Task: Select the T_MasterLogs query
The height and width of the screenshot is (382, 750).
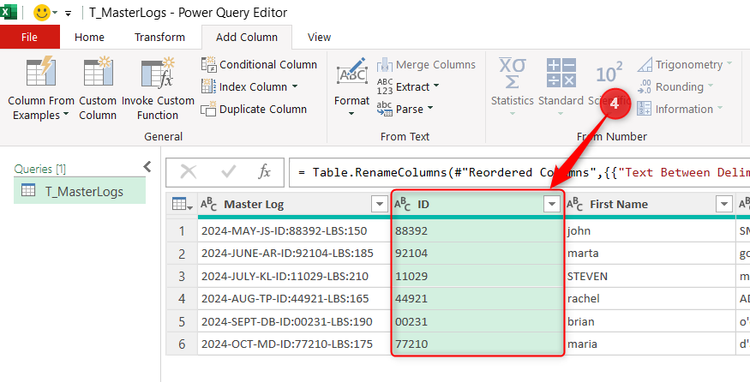Action: coord(79,191)
